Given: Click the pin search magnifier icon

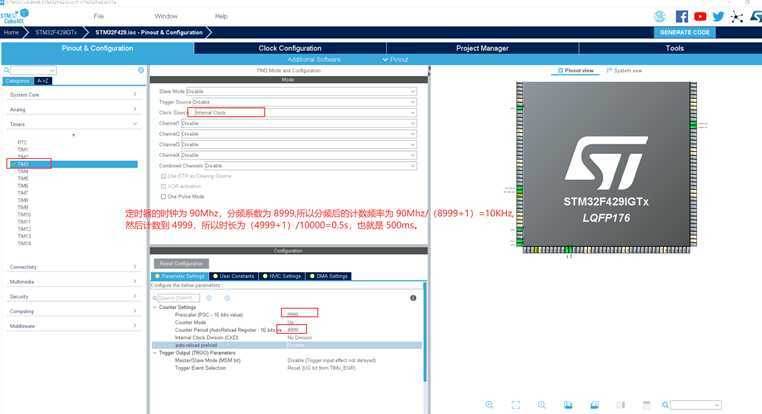Looking at the screenshot, I should pos(665,404).
